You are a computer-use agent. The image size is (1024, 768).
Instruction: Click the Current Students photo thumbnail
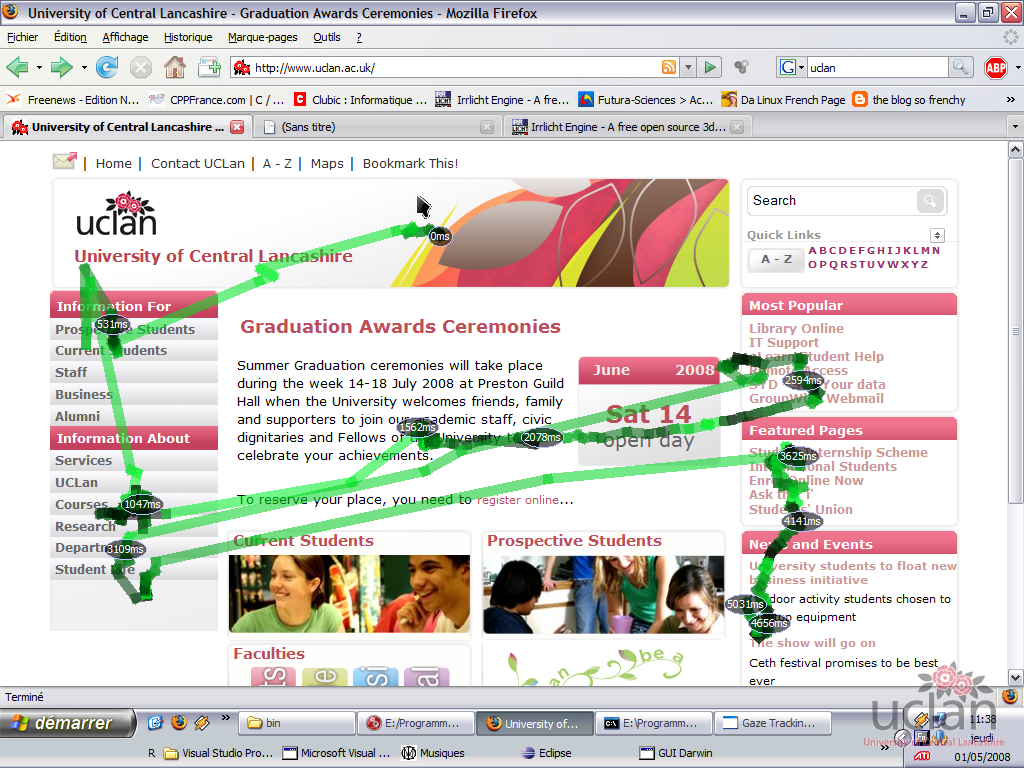[x=349, y=594]
